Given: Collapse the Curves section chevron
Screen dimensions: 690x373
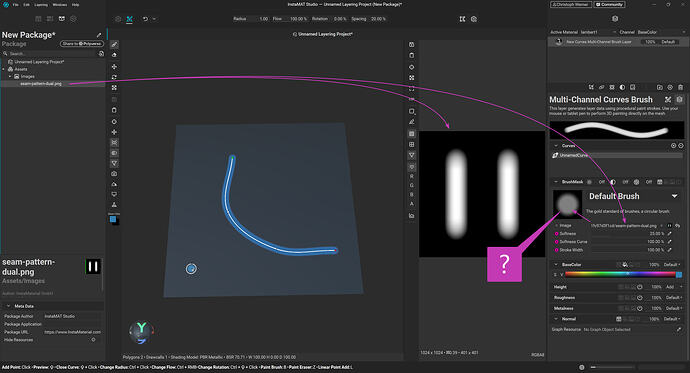Looking at the screenshot, I should tap(556, 146).
